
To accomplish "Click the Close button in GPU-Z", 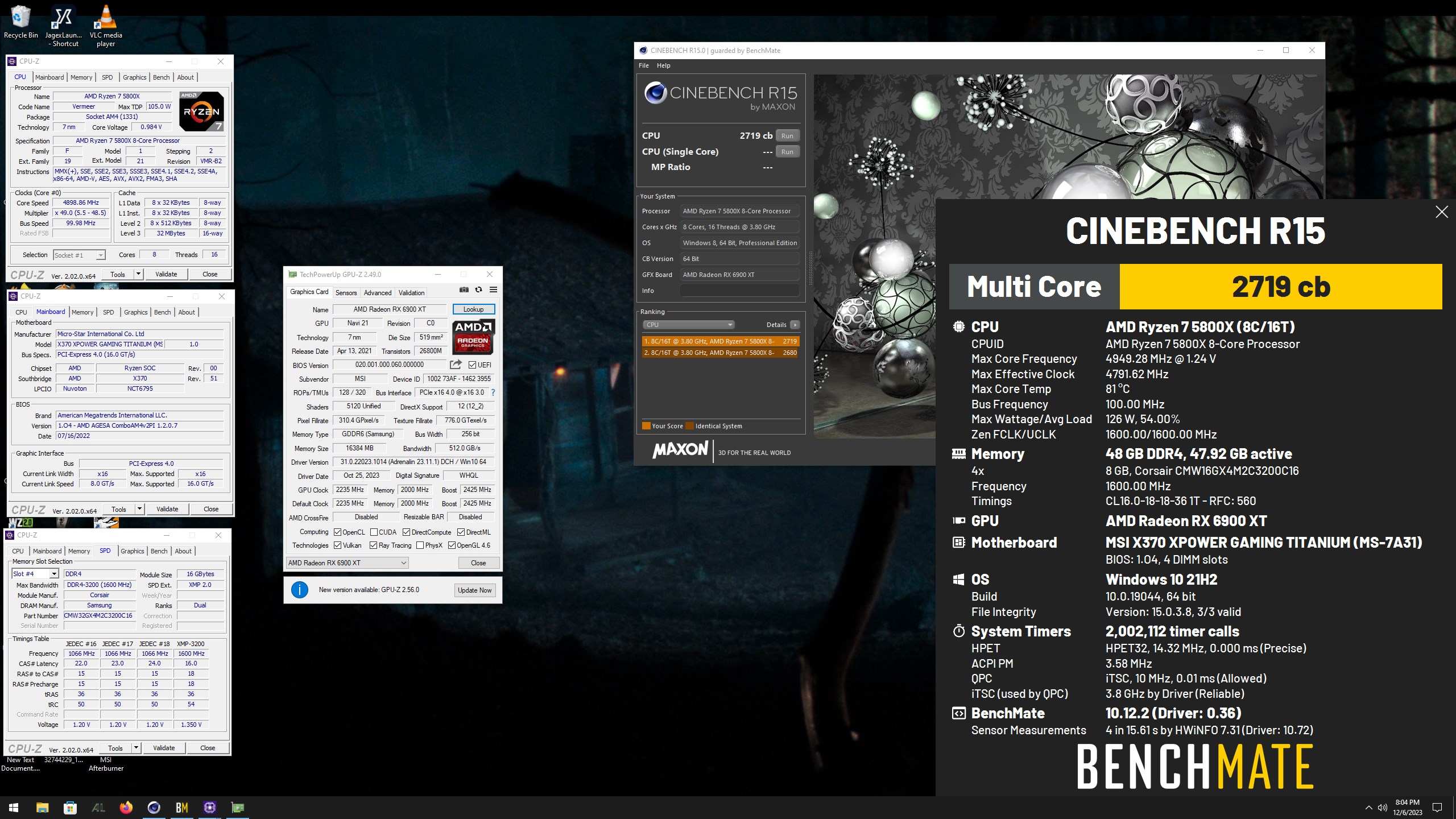I will click(x=478, y=563).
